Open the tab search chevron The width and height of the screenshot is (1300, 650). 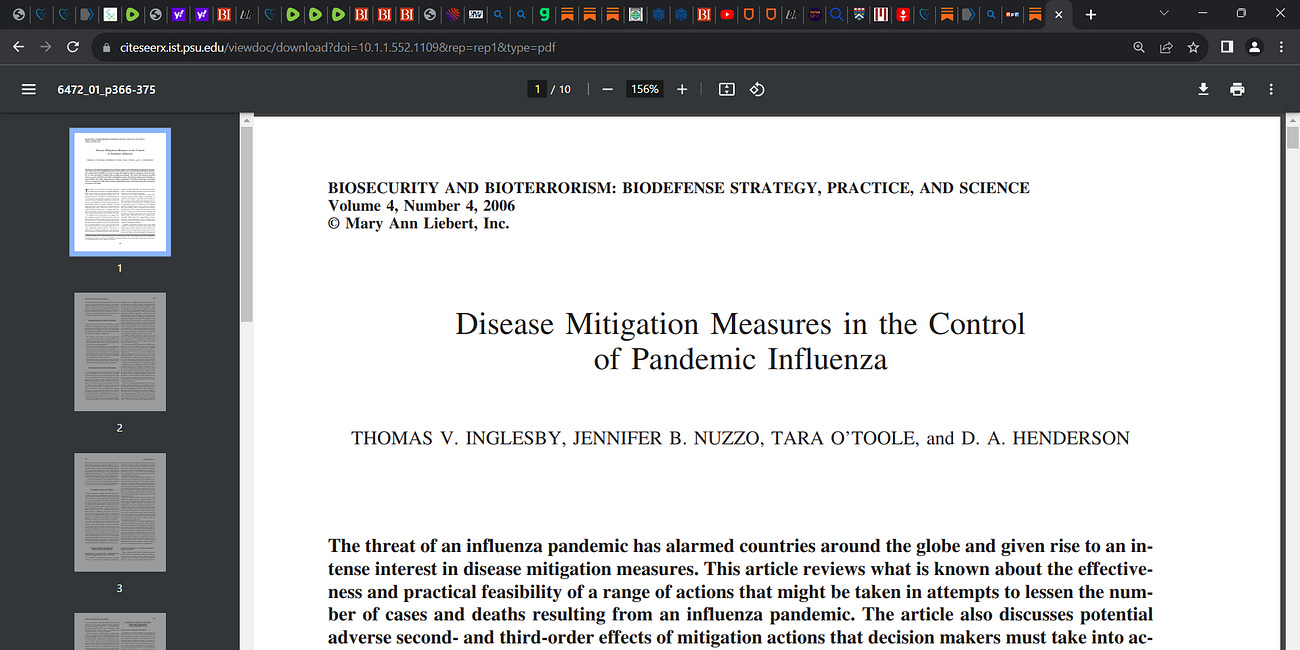[x=1163, y=14]
